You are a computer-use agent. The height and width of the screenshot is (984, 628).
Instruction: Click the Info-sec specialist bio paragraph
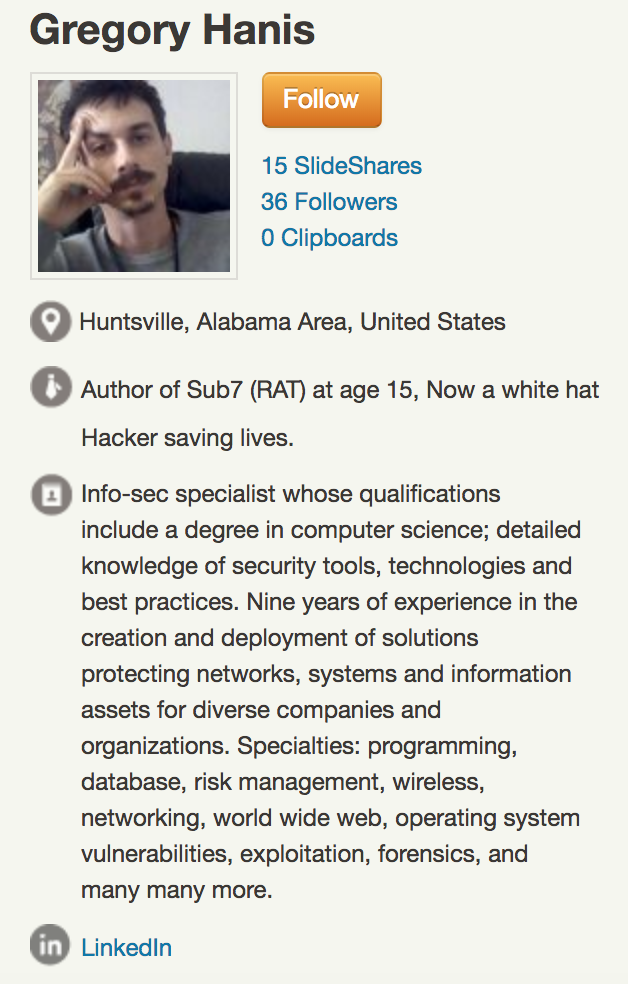tap(331, 692)
